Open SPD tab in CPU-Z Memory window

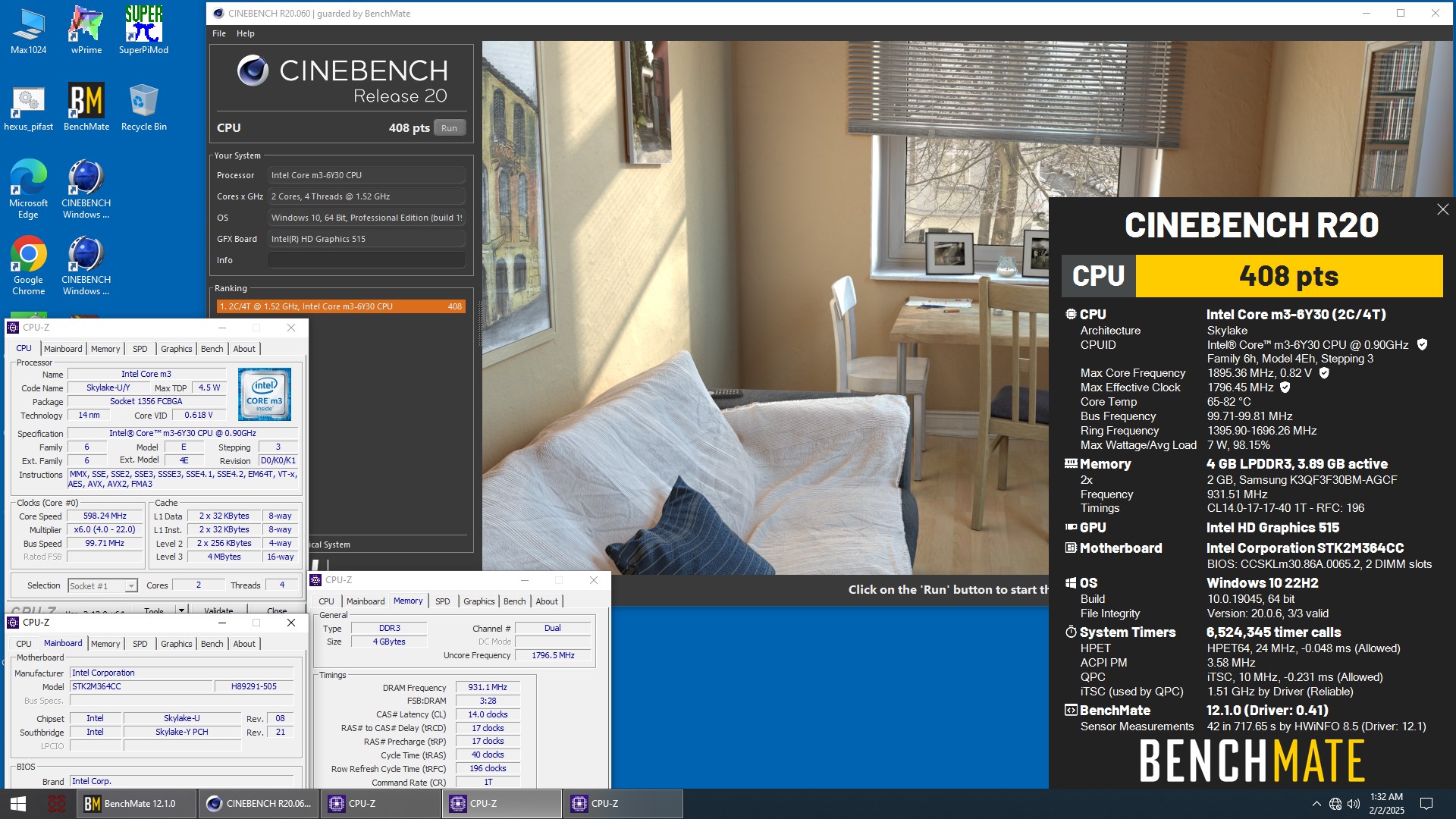[x=443, y=601]
